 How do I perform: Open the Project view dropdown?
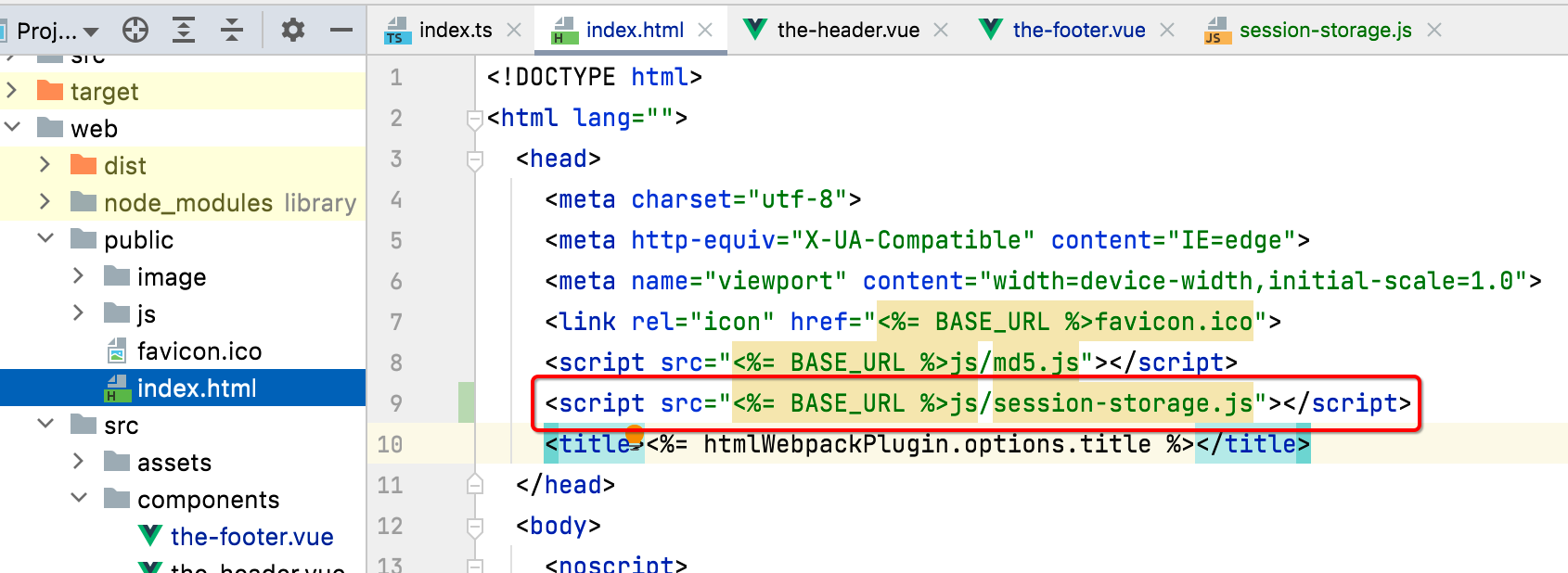pos(58,32)
